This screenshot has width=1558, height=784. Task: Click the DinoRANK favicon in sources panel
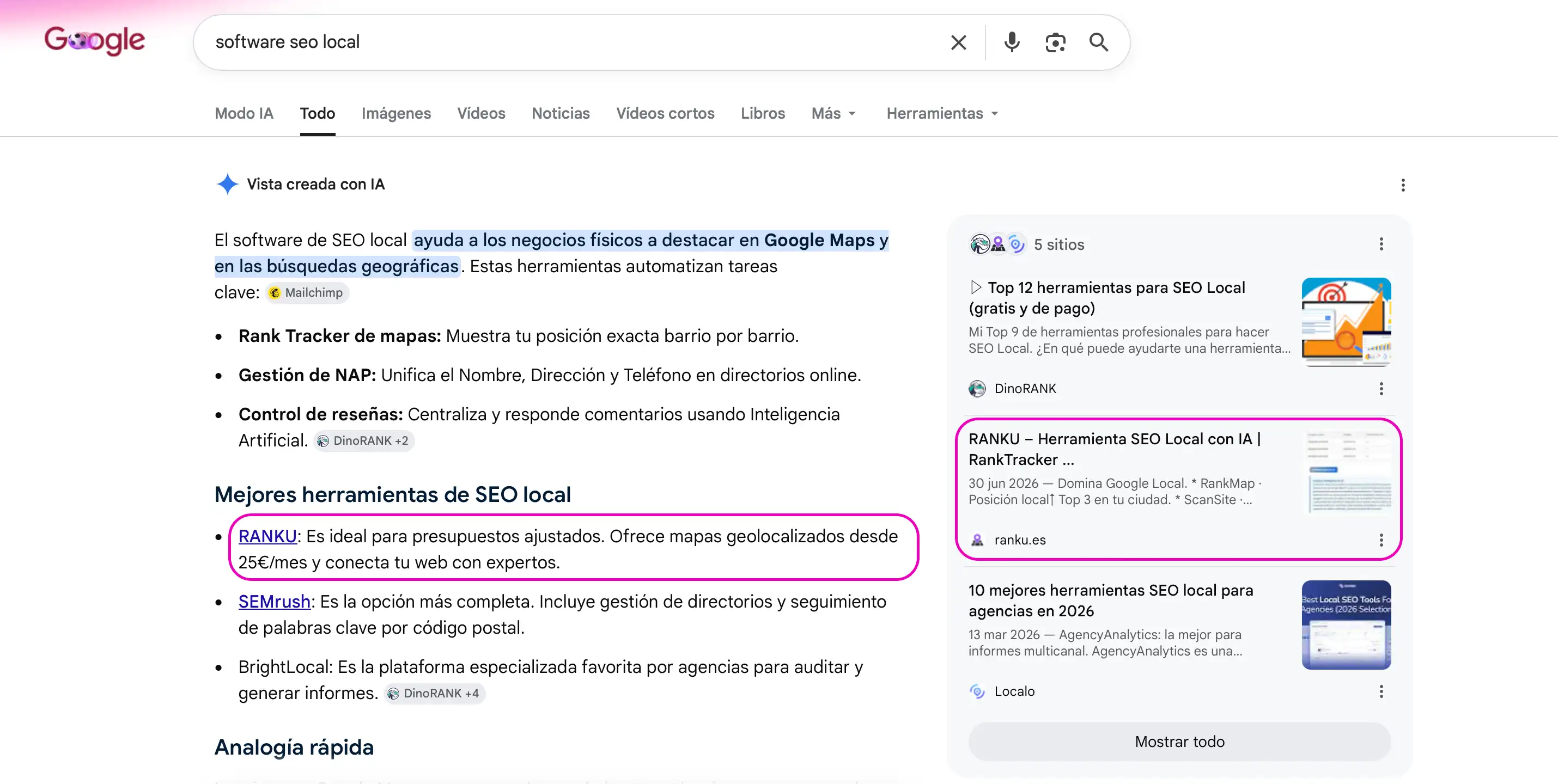point(977,389)
